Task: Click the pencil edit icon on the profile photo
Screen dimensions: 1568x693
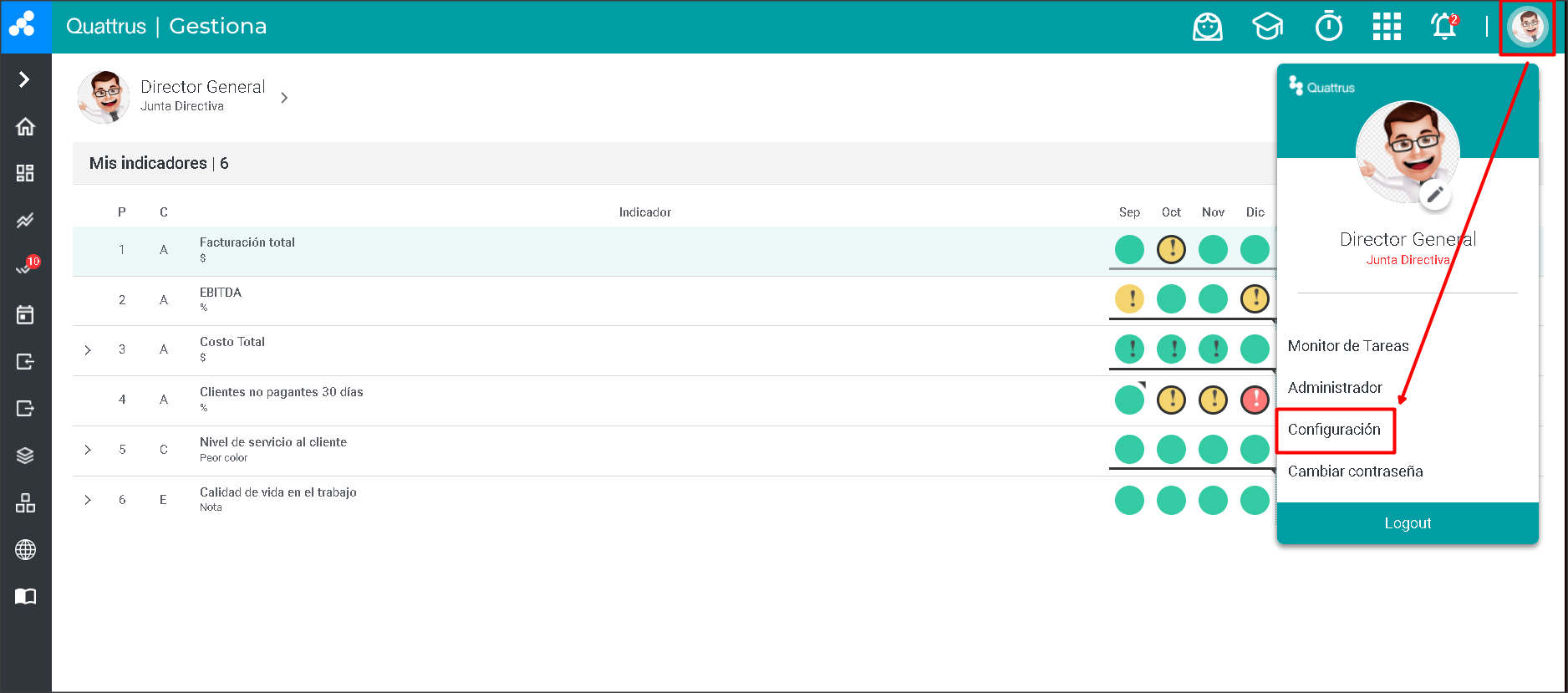Action: tap(1434, 195)
